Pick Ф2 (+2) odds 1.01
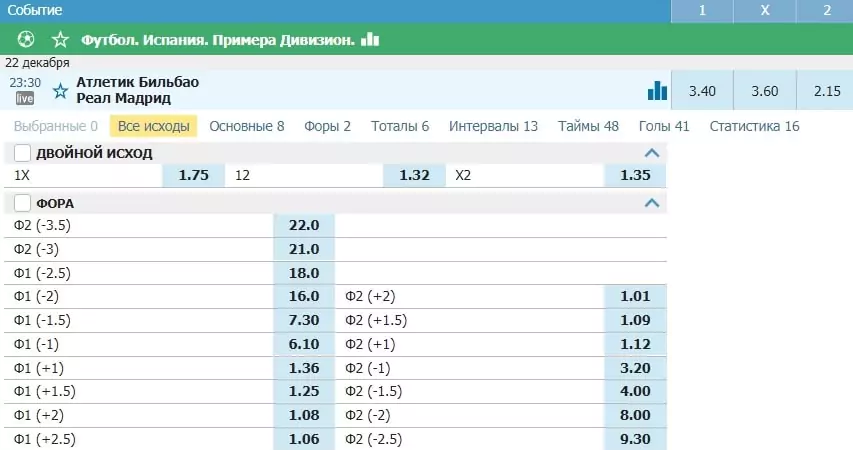 pyautogui.click(x=635, y=297)
